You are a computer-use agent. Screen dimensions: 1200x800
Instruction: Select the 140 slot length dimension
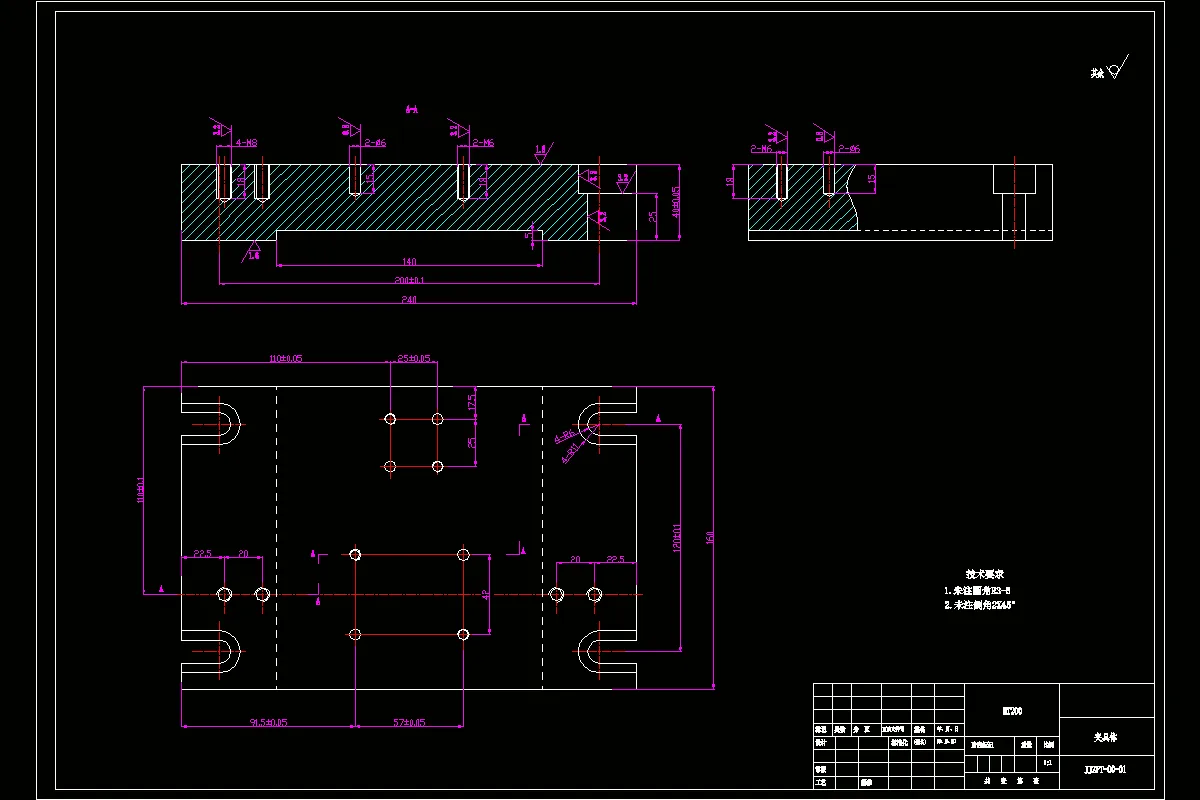coord(409,262)
